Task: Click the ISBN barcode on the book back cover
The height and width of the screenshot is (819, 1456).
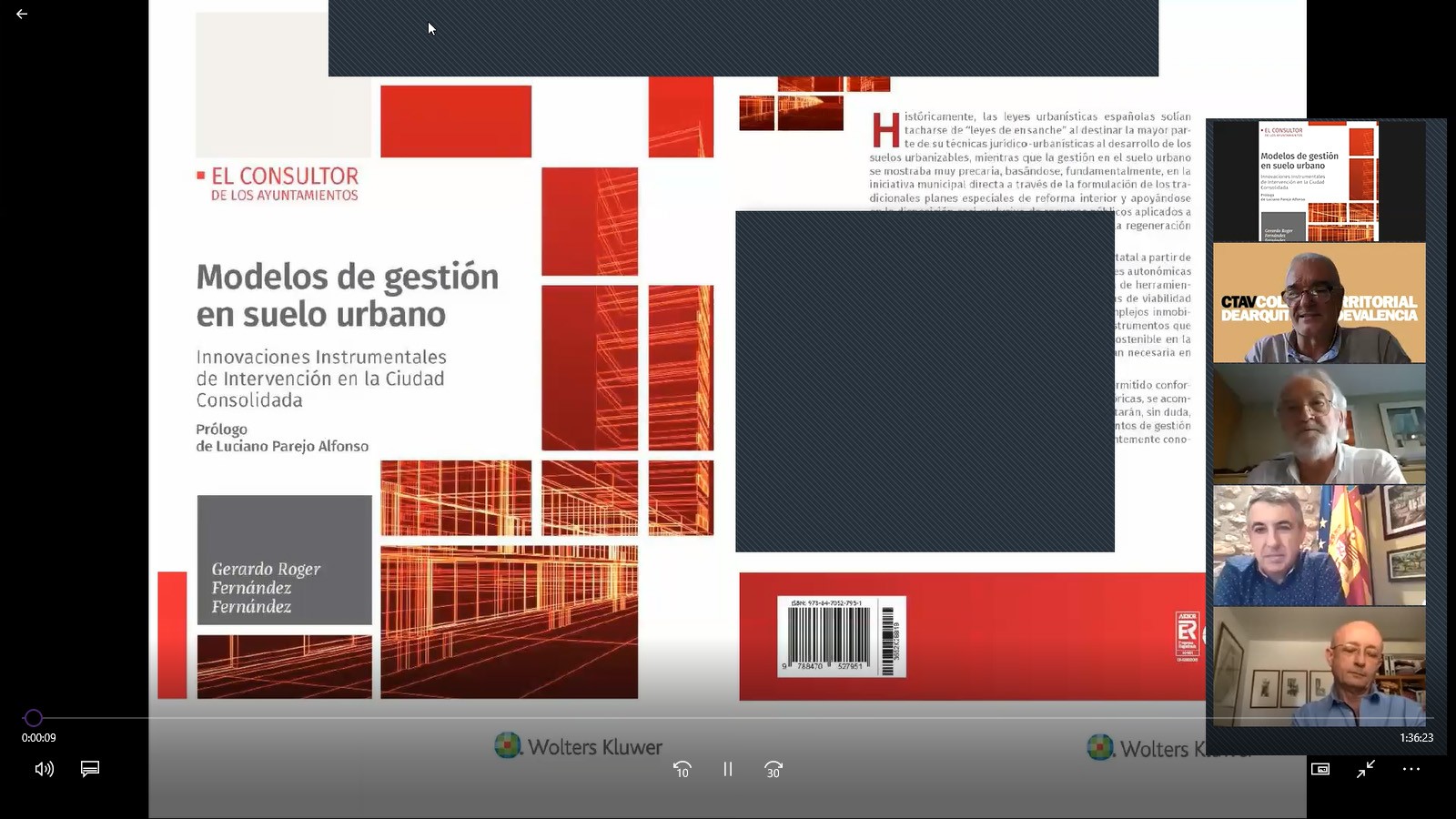Action: (x=841, y=637)
